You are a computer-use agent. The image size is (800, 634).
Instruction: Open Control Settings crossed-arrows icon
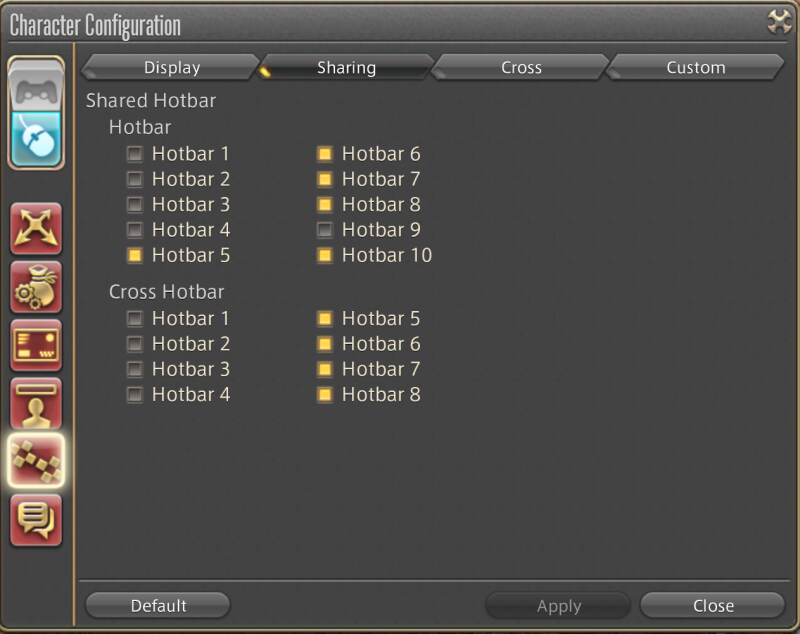36,229
